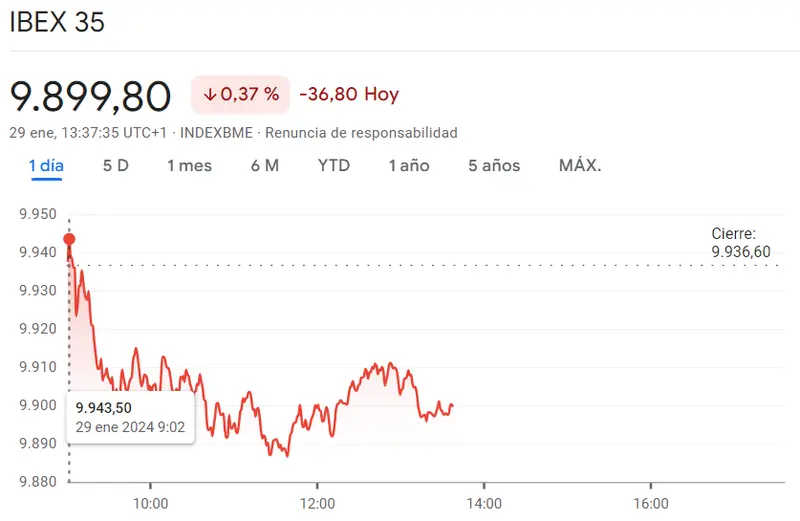Click the 14:00 time axis label
Image resolution: width=800 pixels, height=521 pixels.
(483, 501)
